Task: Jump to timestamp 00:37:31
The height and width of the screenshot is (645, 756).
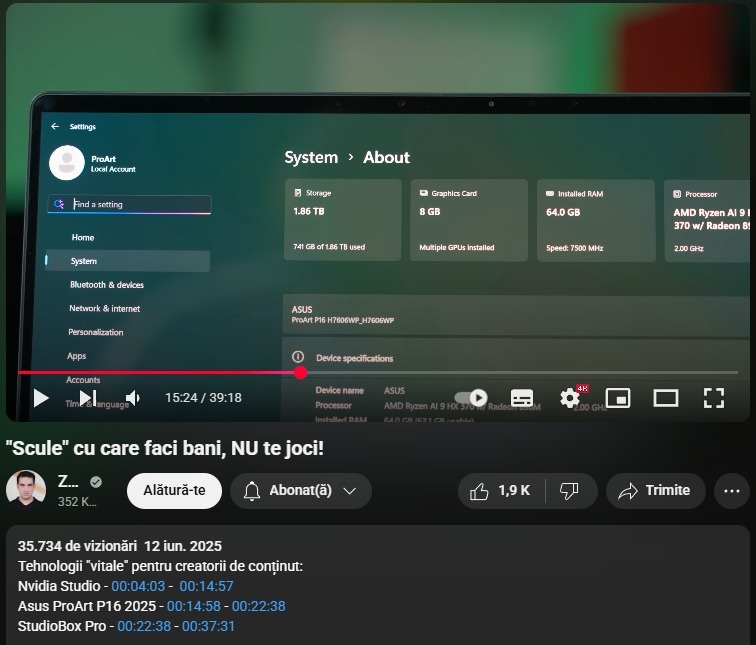Action: (x=208, y=626)
